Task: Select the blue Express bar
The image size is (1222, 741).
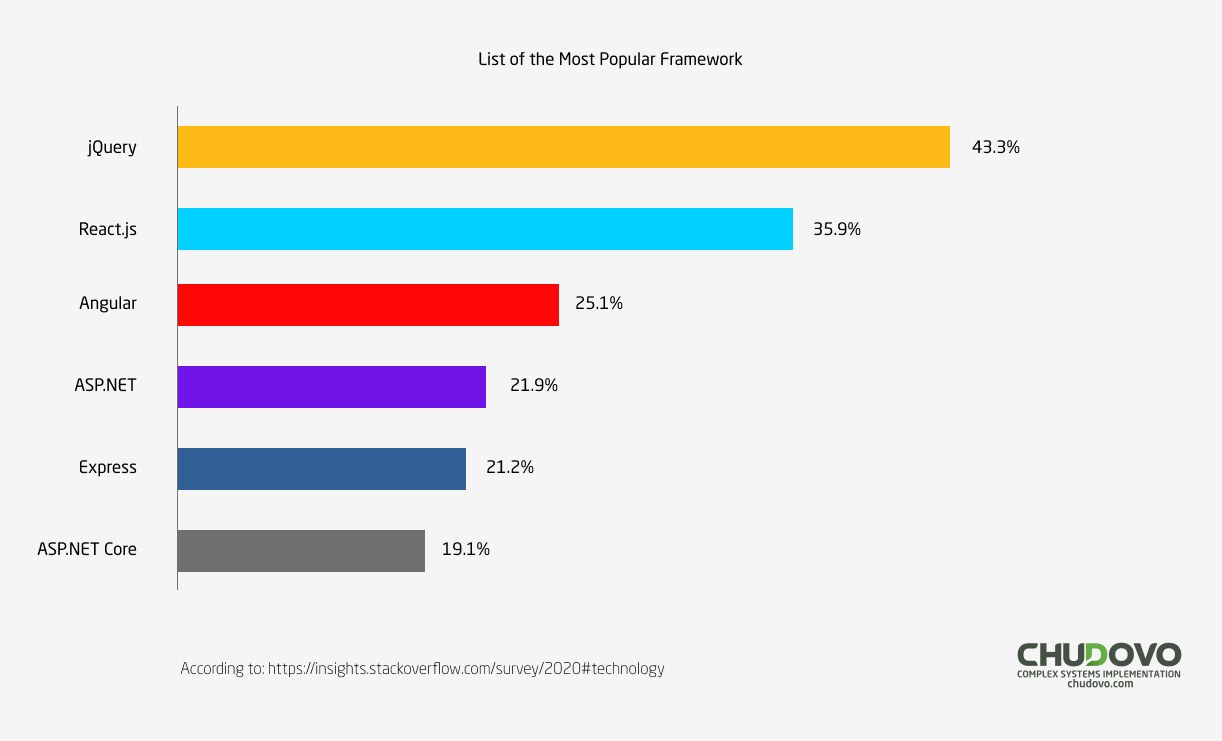Action: point(321,469)
